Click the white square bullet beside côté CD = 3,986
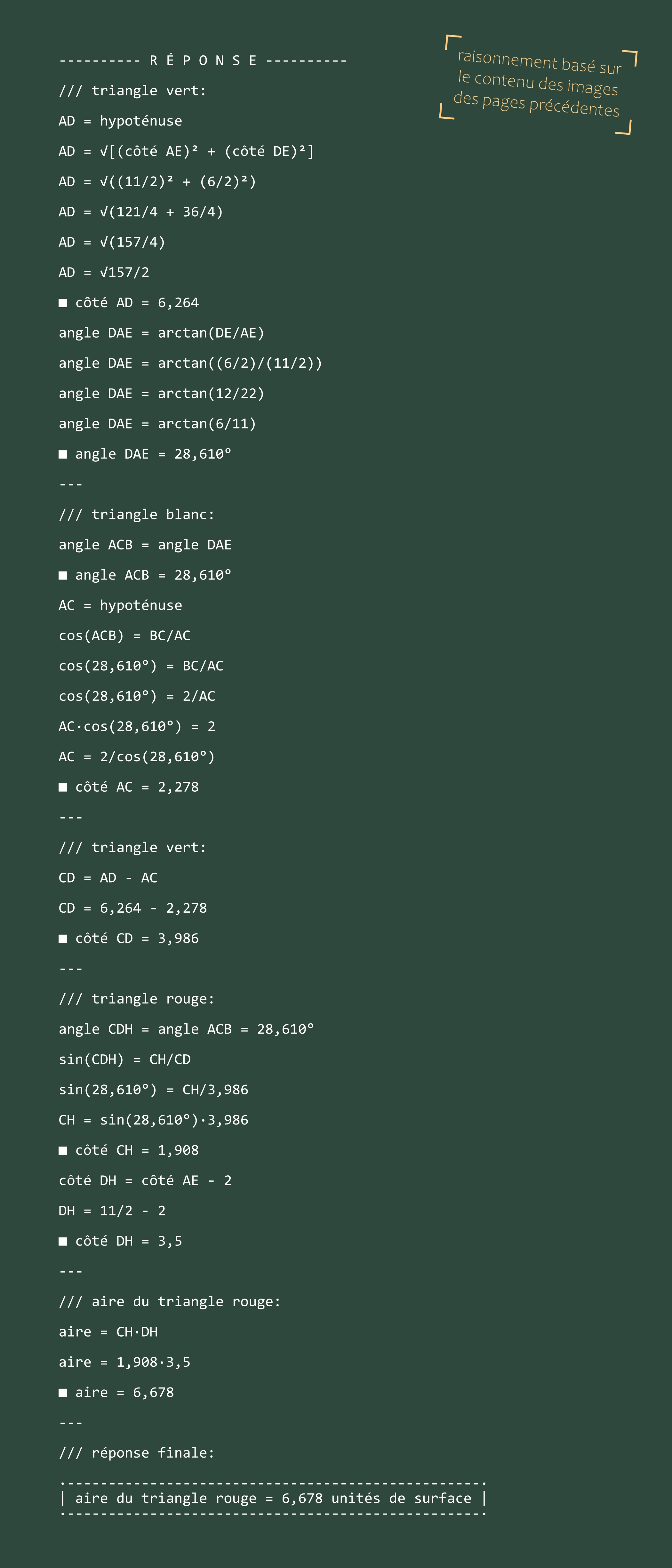 63,939
